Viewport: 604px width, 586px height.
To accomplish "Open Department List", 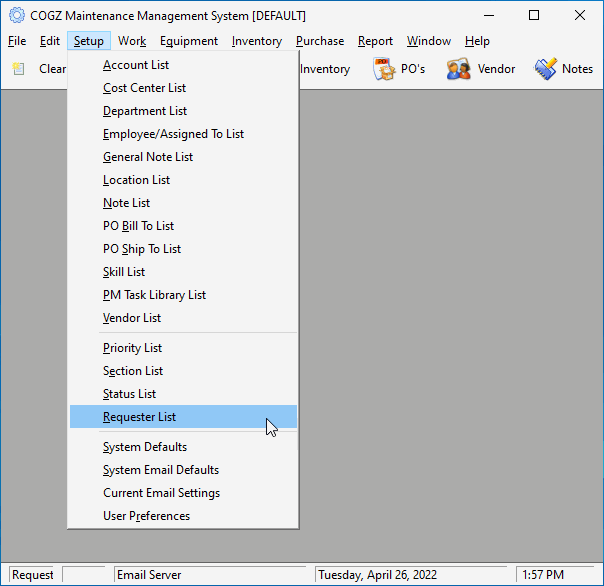I will [183, 111].
